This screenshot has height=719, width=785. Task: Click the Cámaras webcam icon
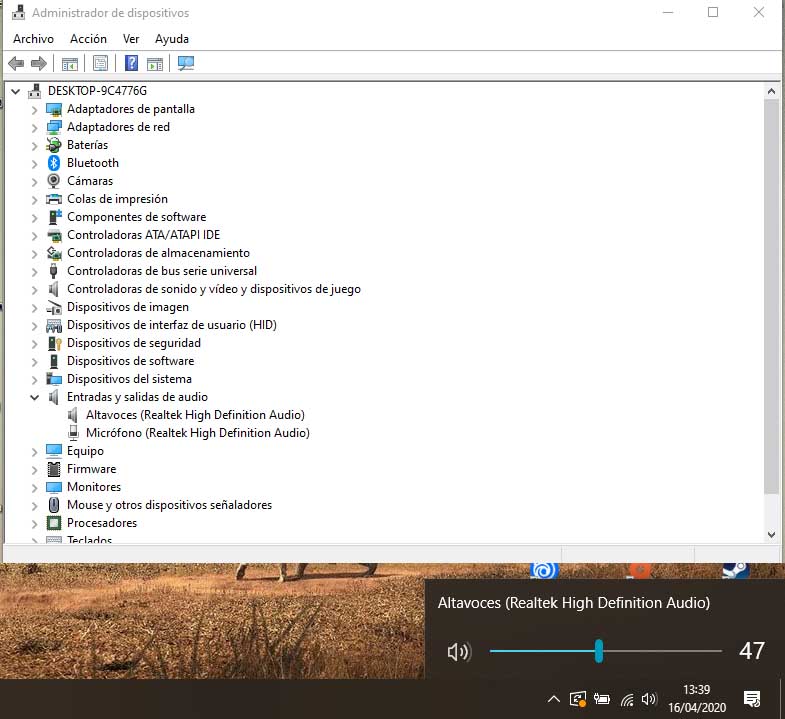(54, 181)
